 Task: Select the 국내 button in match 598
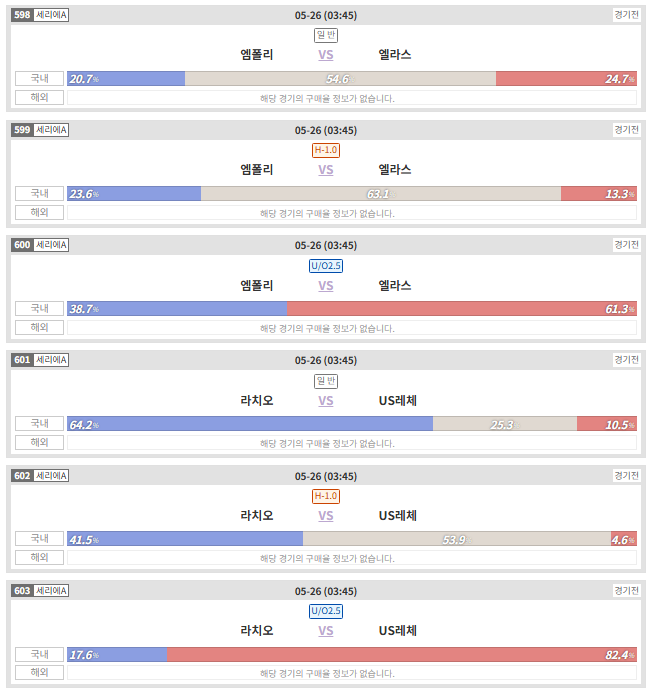(39, 78)
